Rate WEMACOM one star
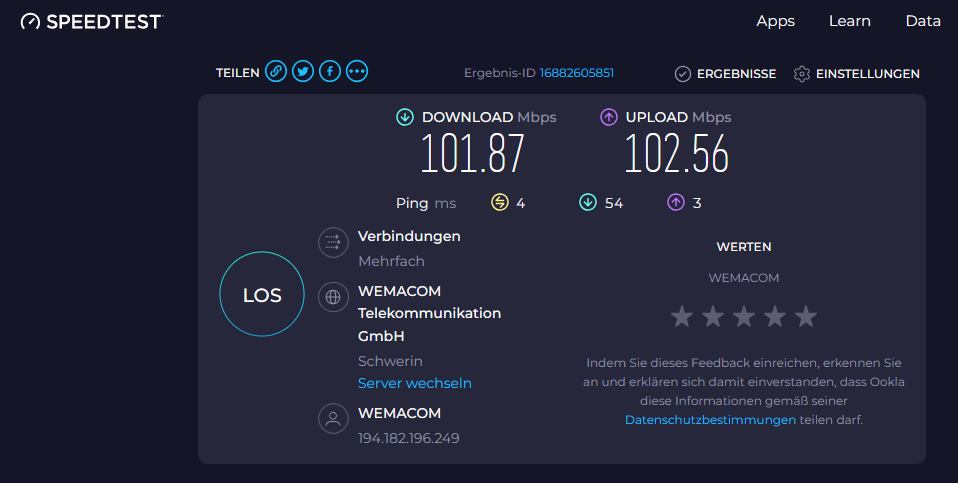Image resolution: width=958 pixels, height=483 pixels. 682,316
